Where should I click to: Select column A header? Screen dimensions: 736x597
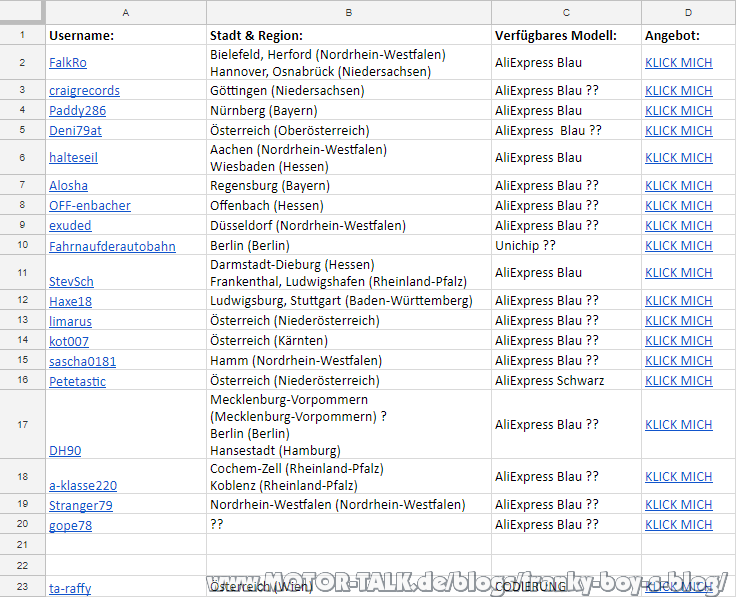click(126, 13)
